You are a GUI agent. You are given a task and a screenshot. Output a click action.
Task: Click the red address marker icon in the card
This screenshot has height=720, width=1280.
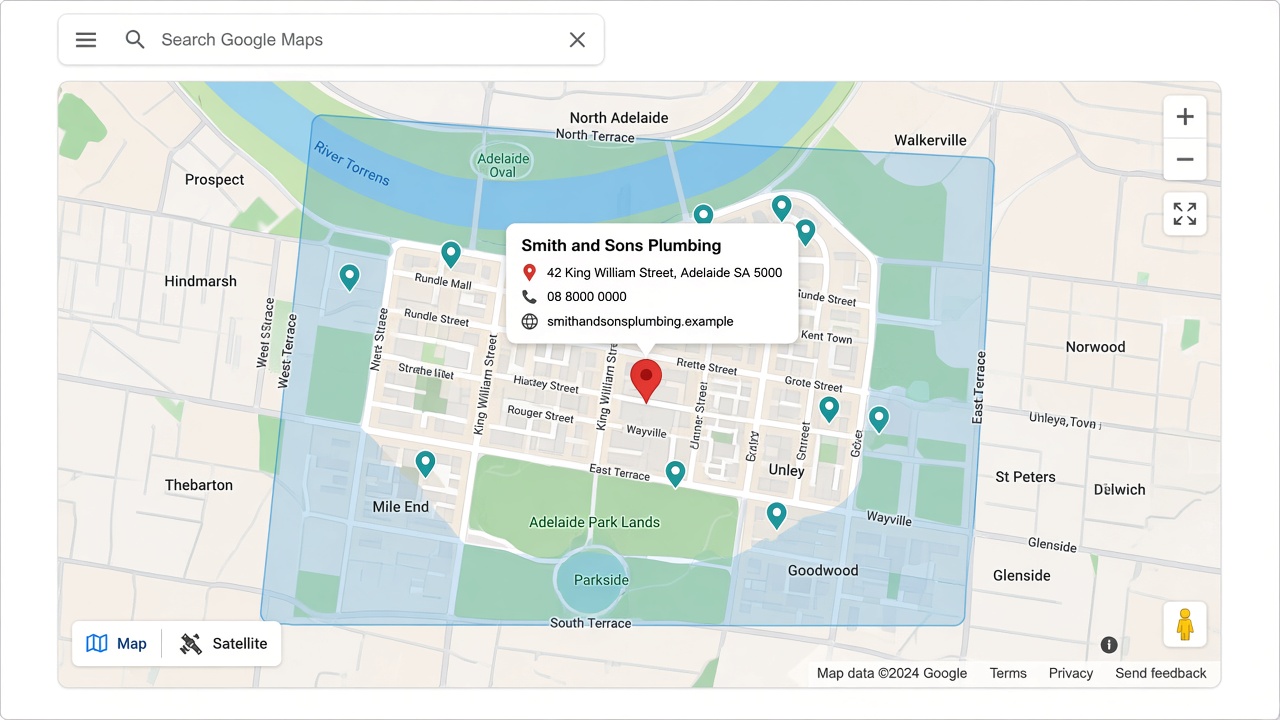pos(529,272)
